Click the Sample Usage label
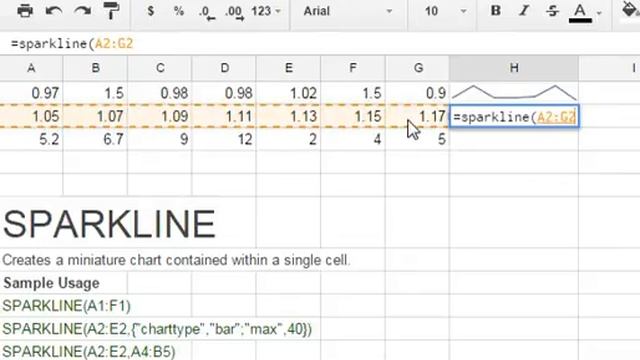The image size is (640, 360). pyautogui.click(x=51, y=283)
